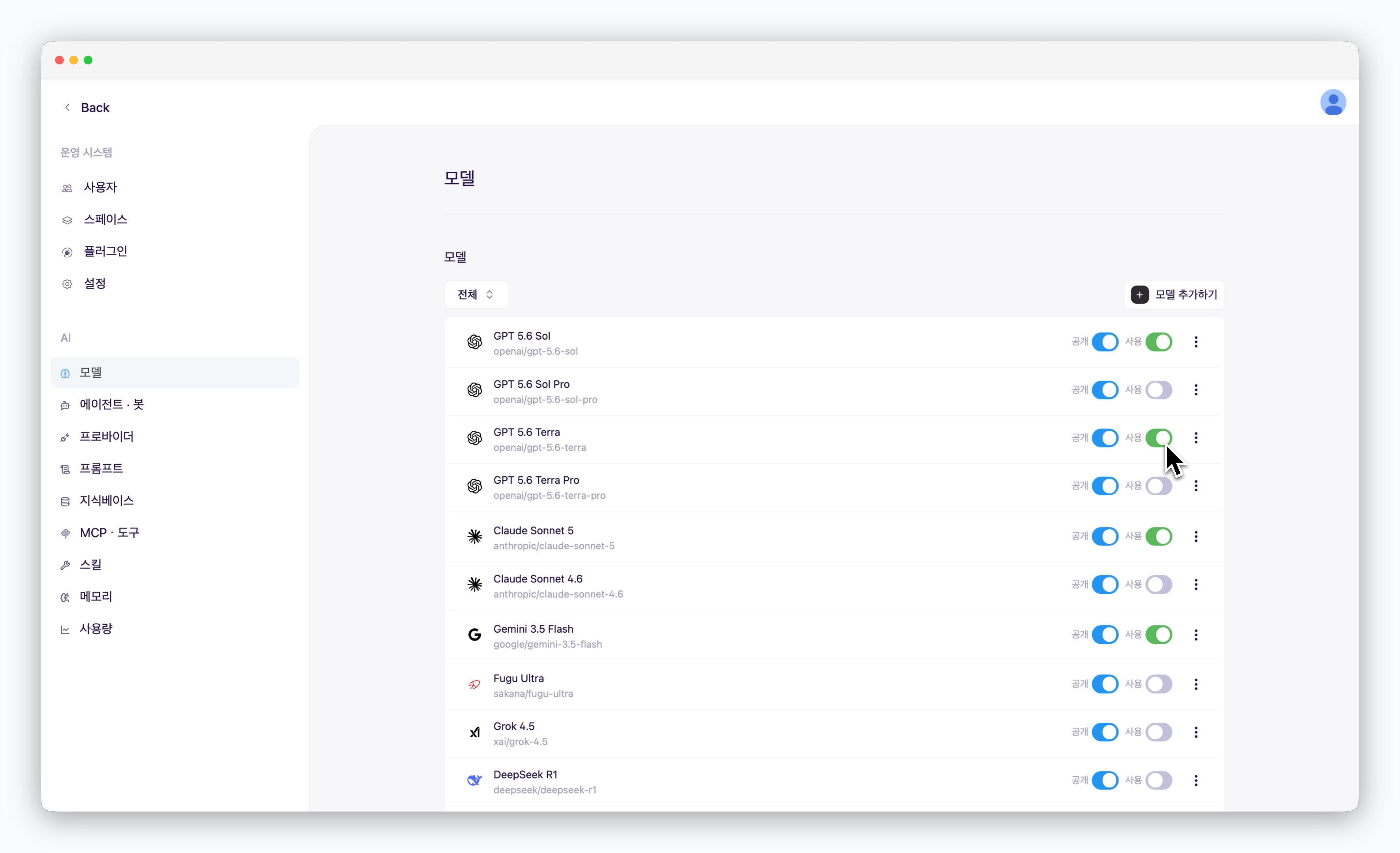Click the Sakana logo beside Fugu Ultra
1400x853 pixels.
[x=474, y=684]
